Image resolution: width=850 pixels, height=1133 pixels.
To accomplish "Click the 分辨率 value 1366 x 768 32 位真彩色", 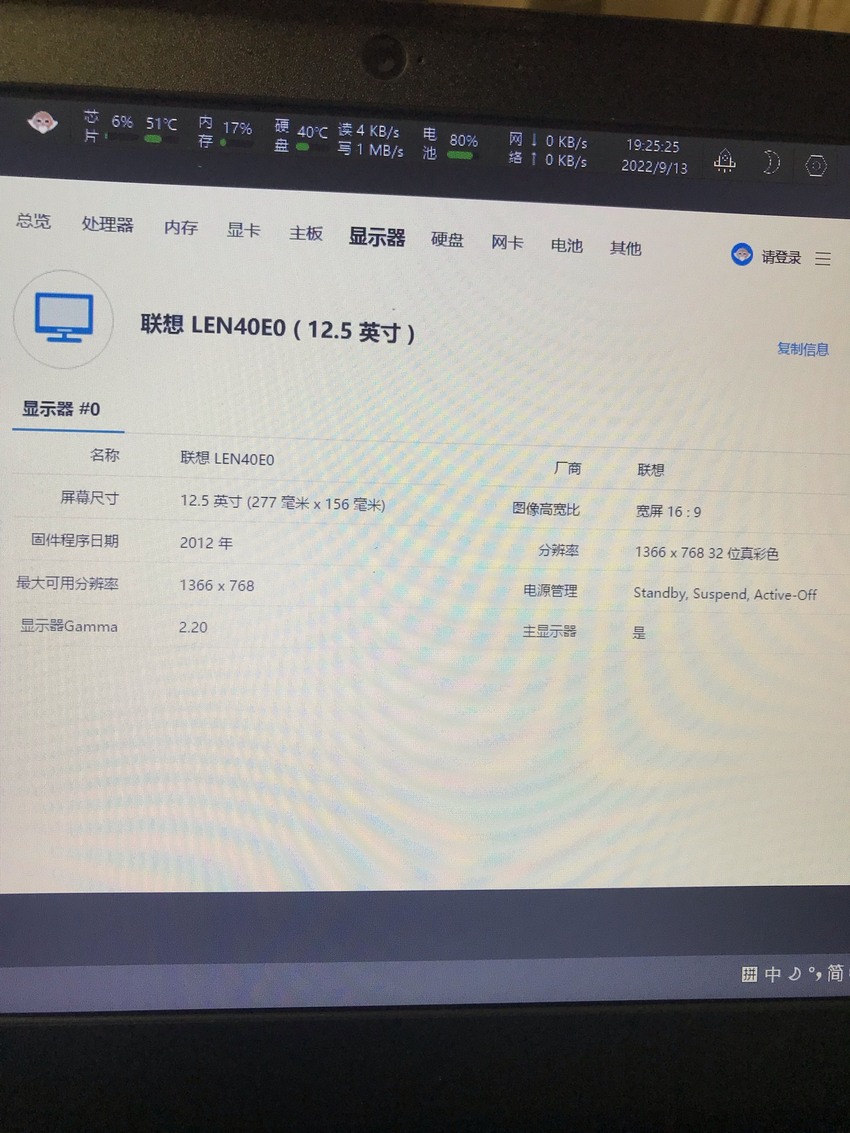I will click(x=707, y=553).
